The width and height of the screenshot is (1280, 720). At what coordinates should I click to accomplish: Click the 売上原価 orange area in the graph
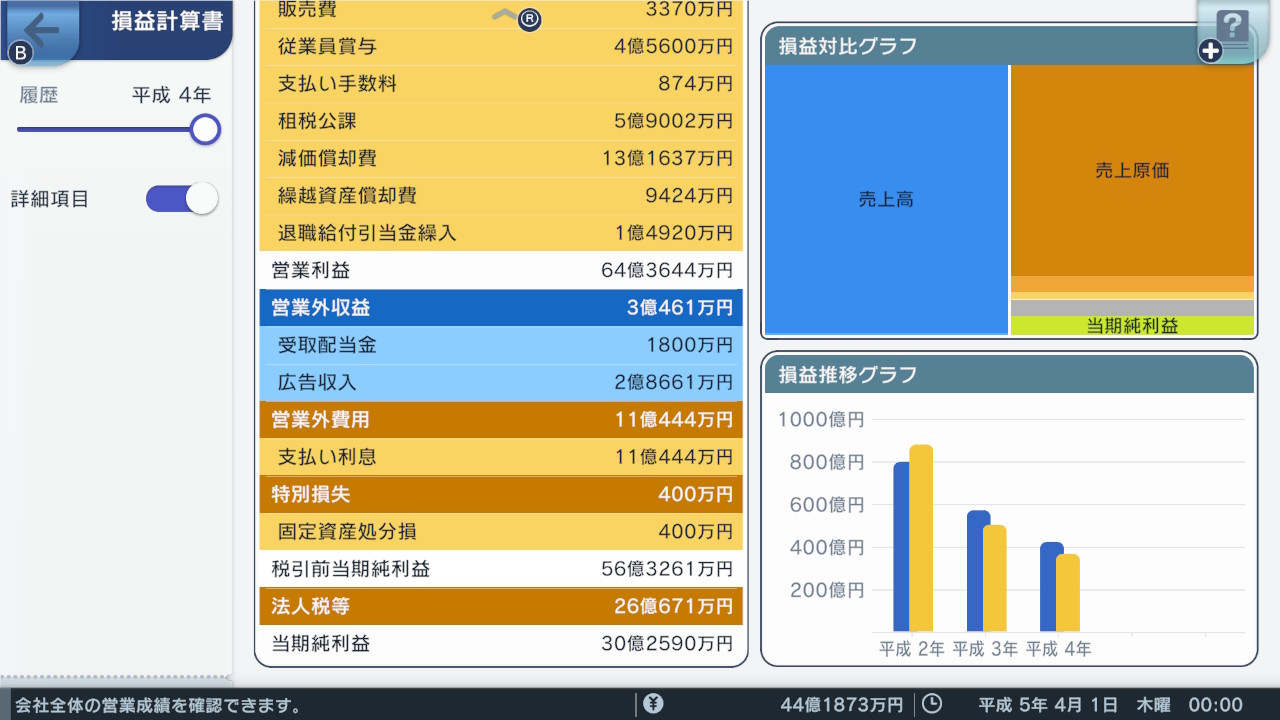click(1131, 170)
